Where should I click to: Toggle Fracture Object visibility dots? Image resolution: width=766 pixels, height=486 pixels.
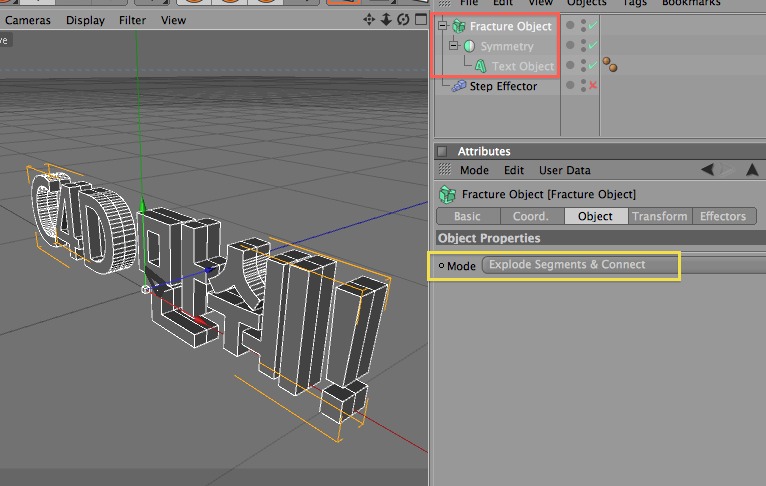[583, 25]
